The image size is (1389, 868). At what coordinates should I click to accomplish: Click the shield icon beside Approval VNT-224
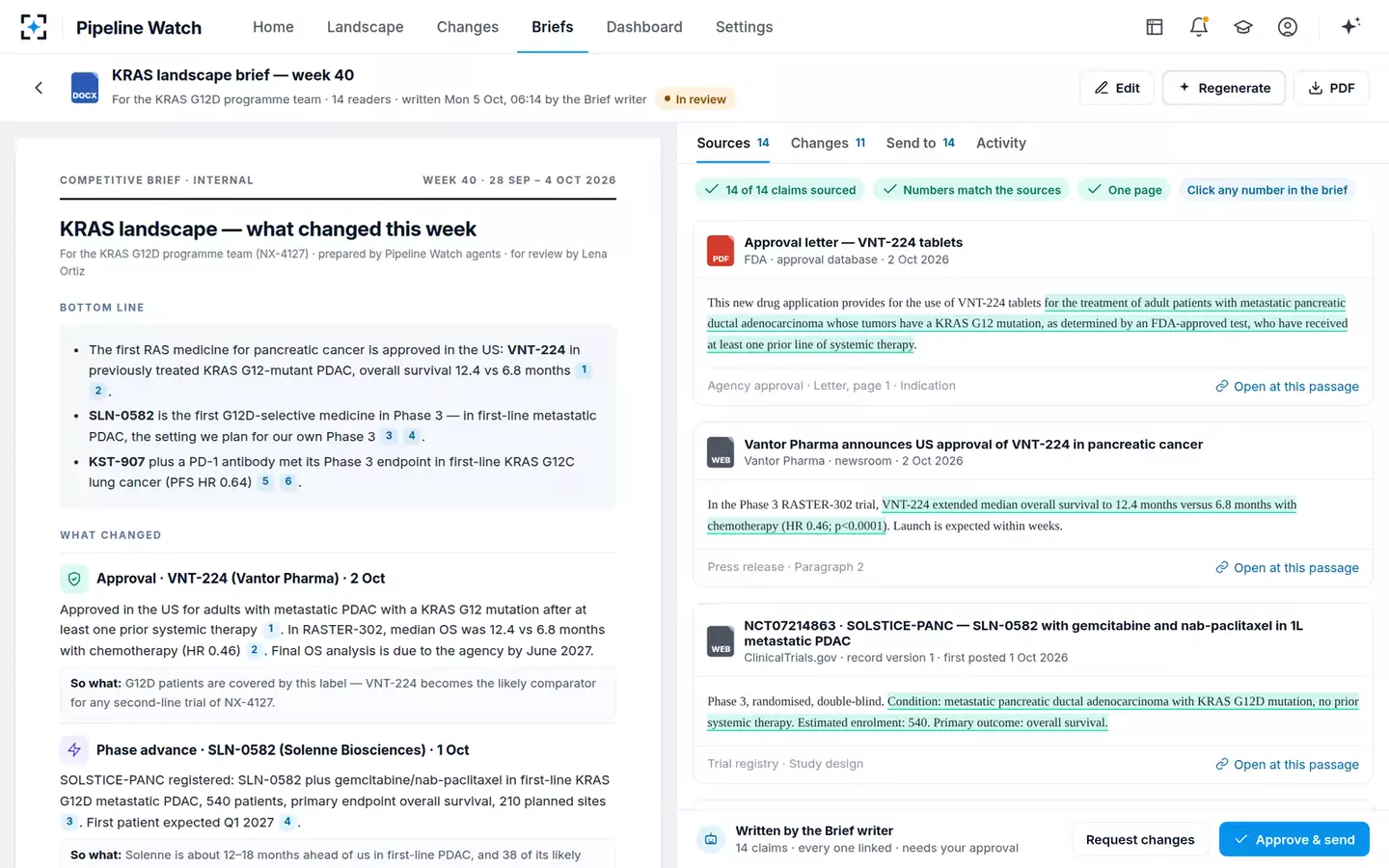click(74, 579)
